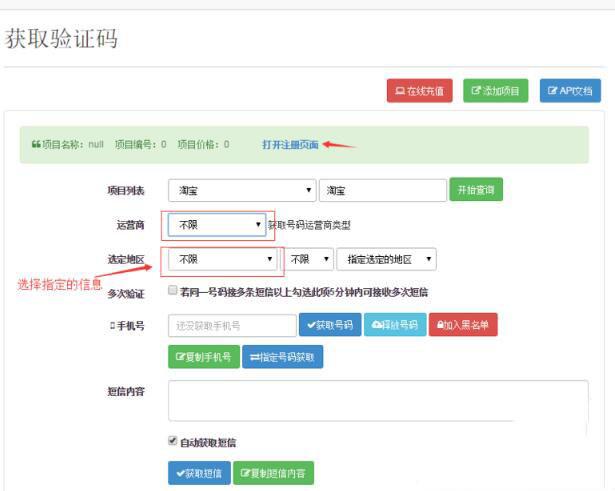
Task: Open the second 选定地区 dropdown set to 不限
Action: pos(309,259)
